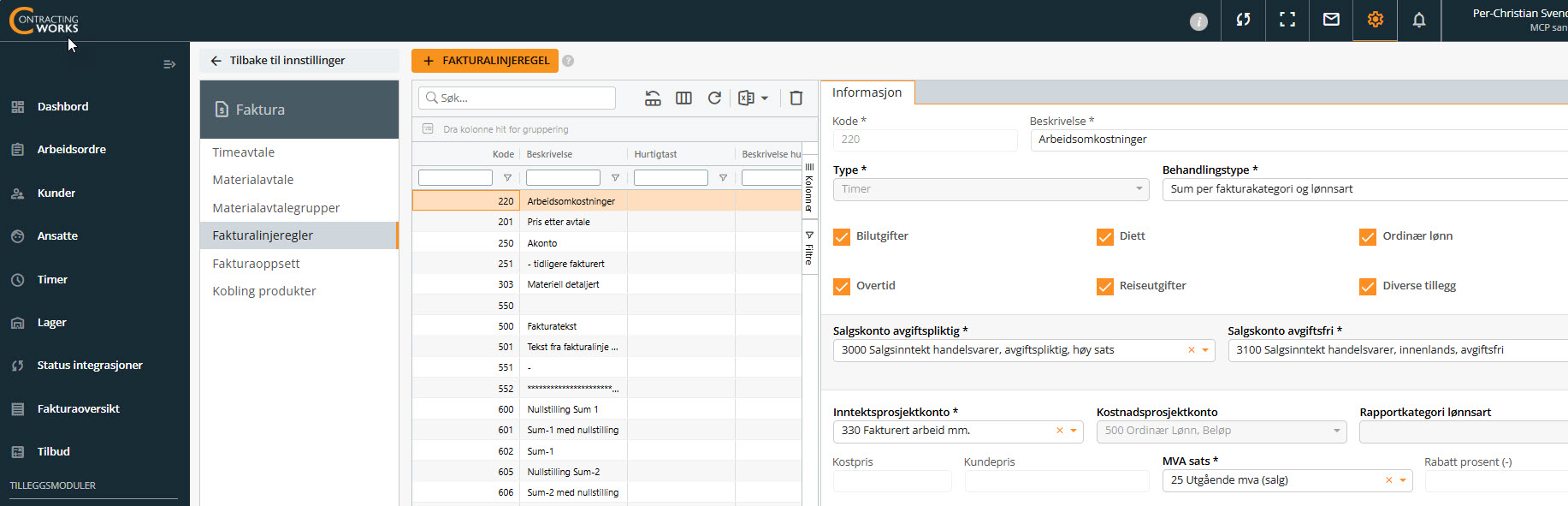Toggle the Diverse tillegg checkbox
This screenshot has height=506, width=1568.
[1368, 287]
